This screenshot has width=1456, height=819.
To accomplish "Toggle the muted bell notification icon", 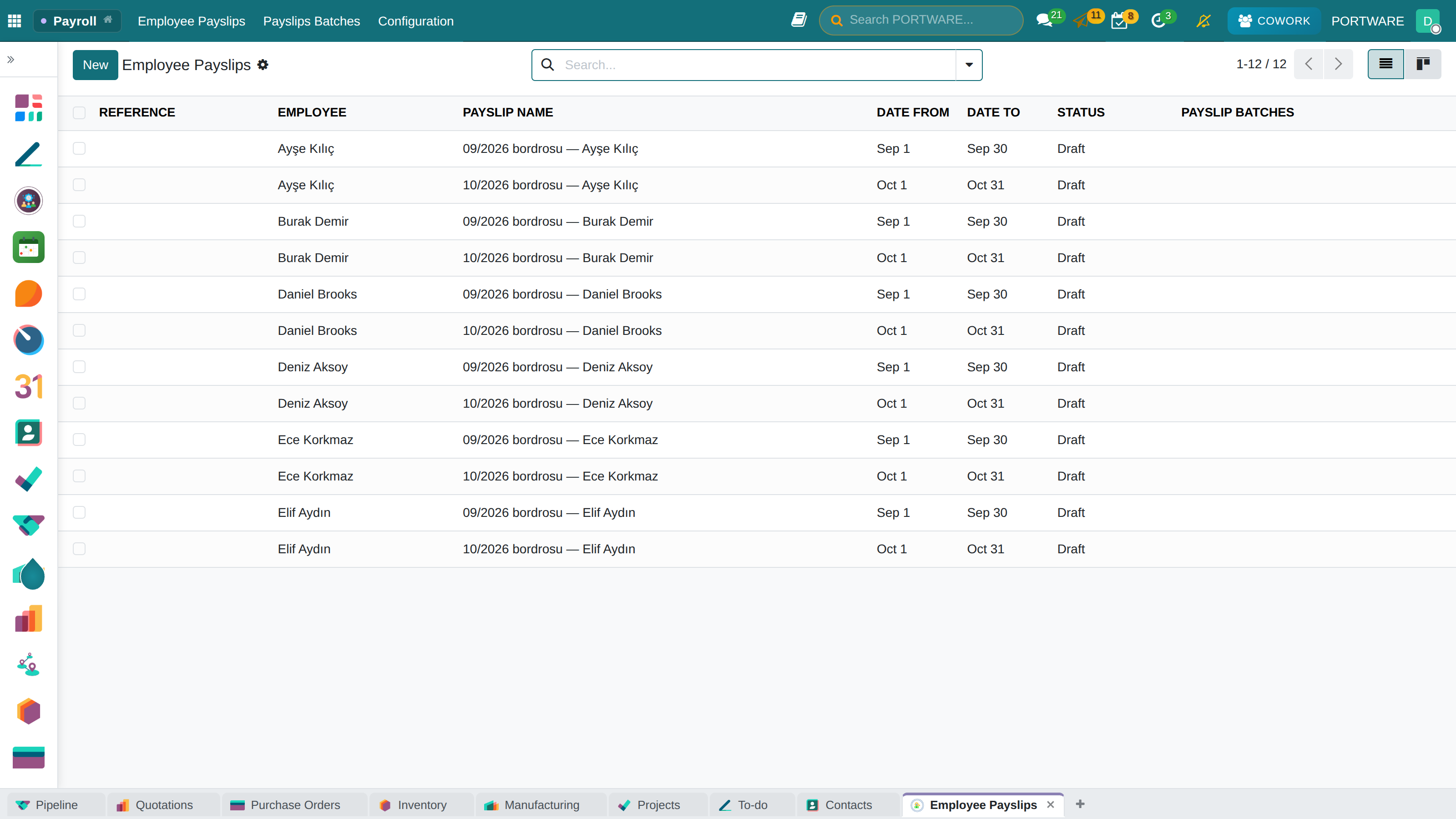I will point(1203,21).
